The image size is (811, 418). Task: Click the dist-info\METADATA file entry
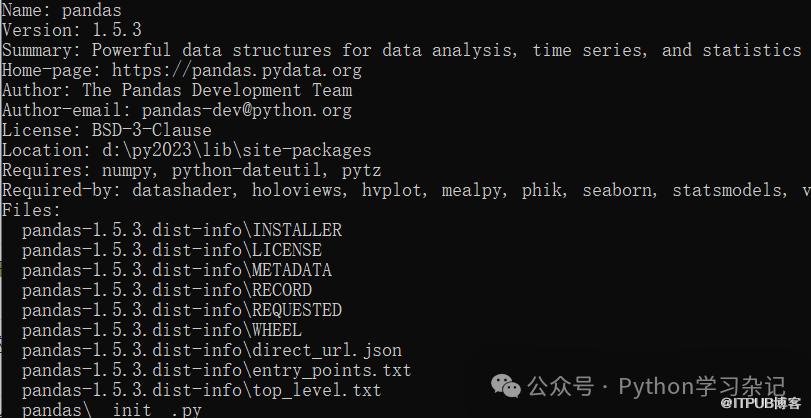point(176,270)
